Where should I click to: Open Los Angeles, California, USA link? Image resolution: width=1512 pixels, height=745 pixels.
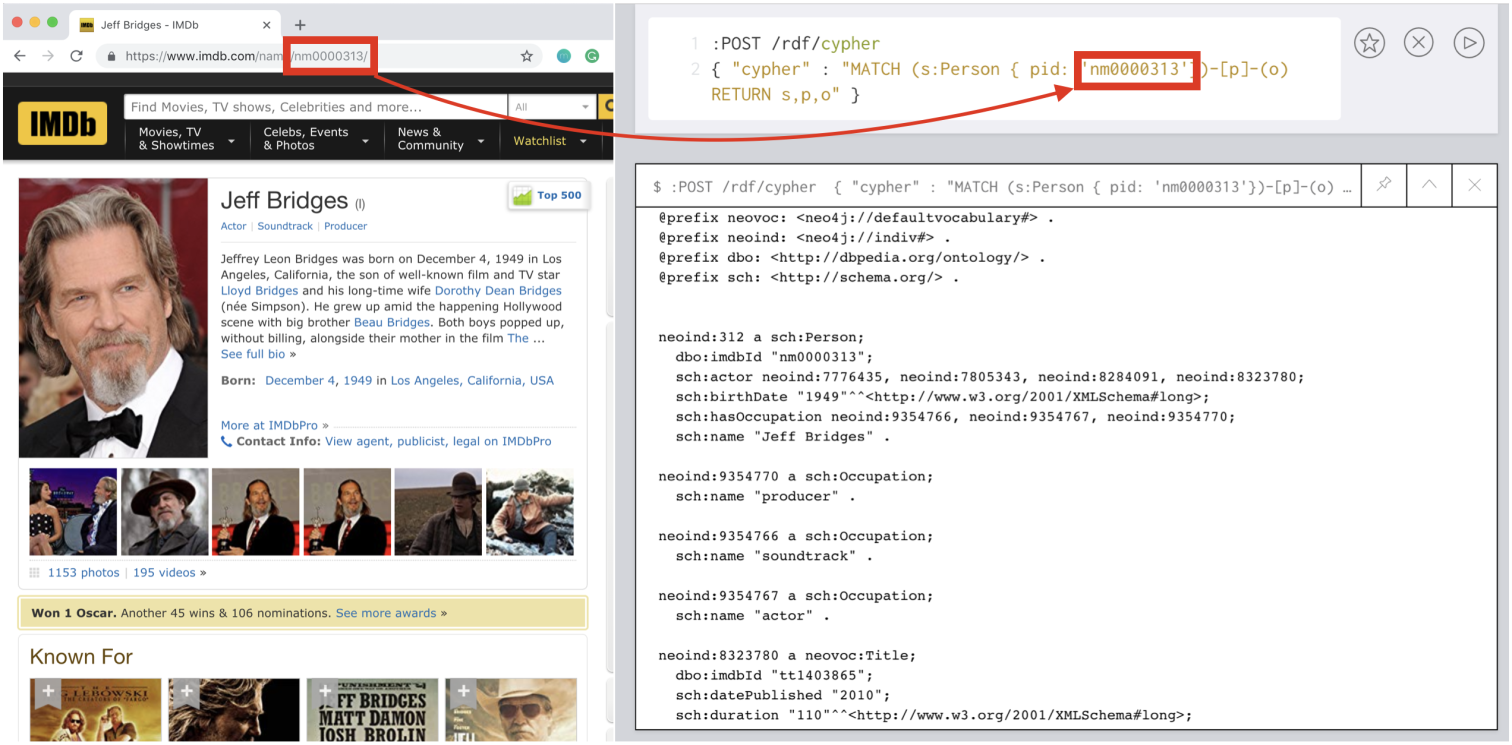(472, 381)
